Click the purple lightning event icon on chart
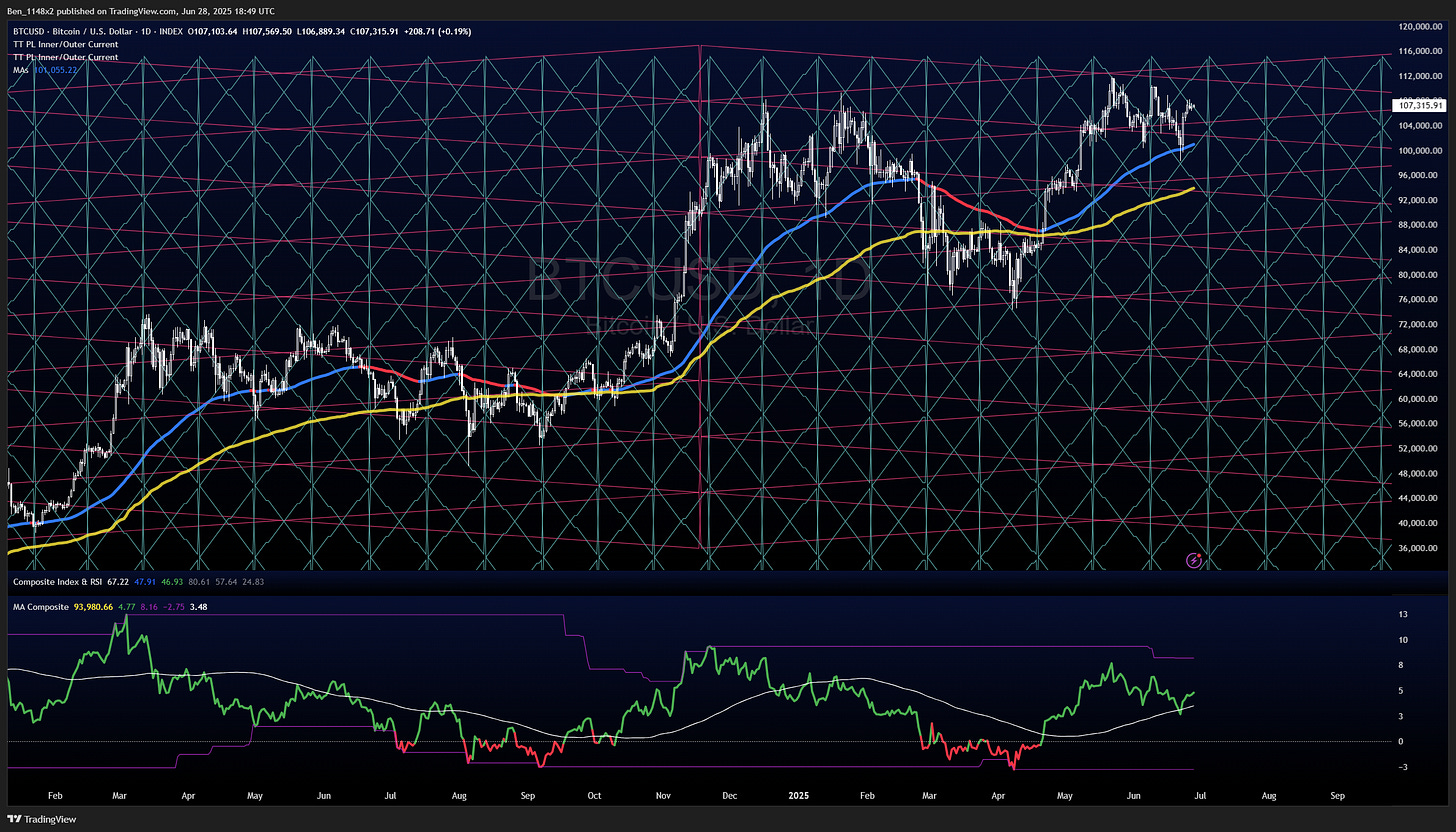The height and width of the screenshot is (832, 1456). [1193, 560]
